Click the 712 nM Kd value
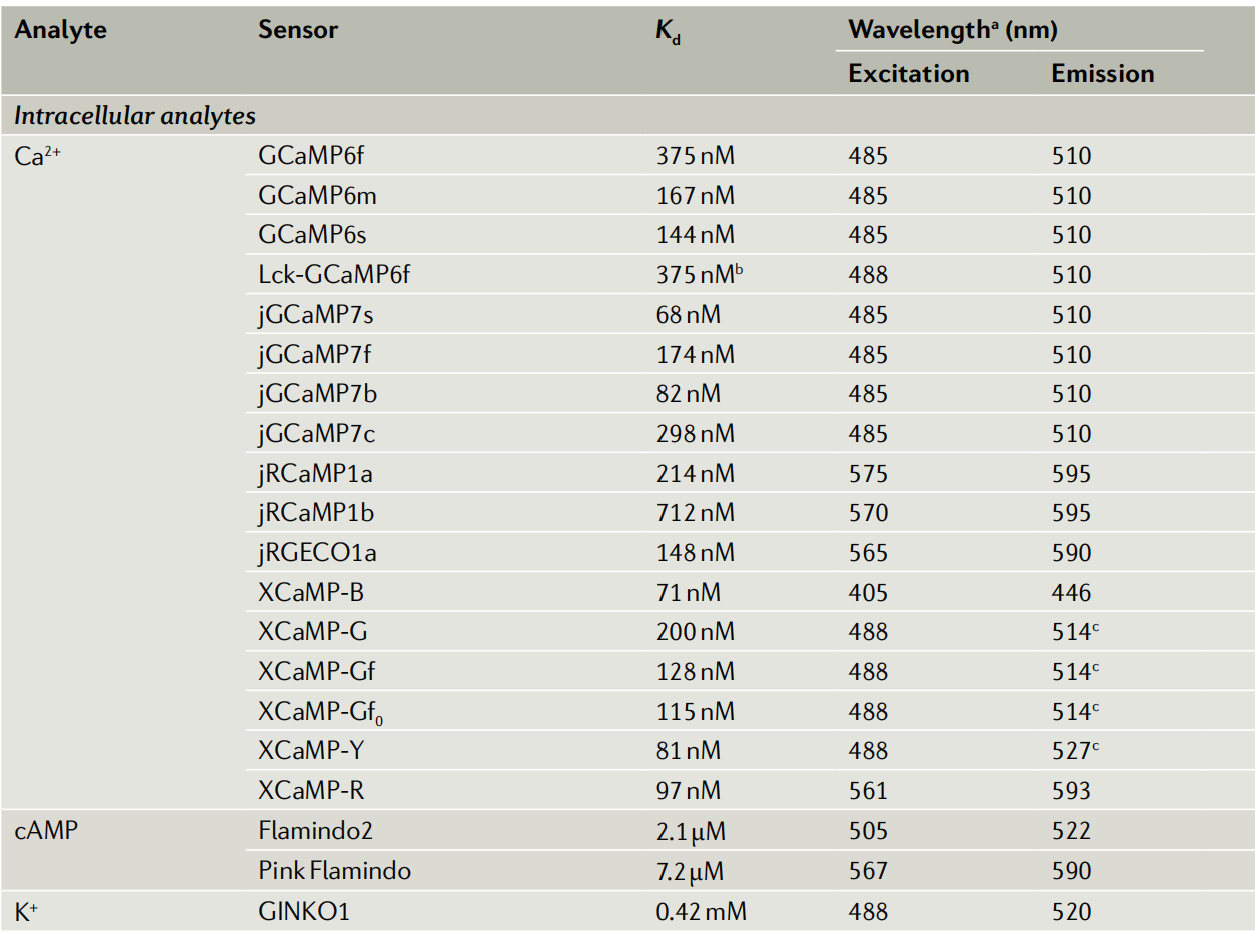 (x=695, y=513)
